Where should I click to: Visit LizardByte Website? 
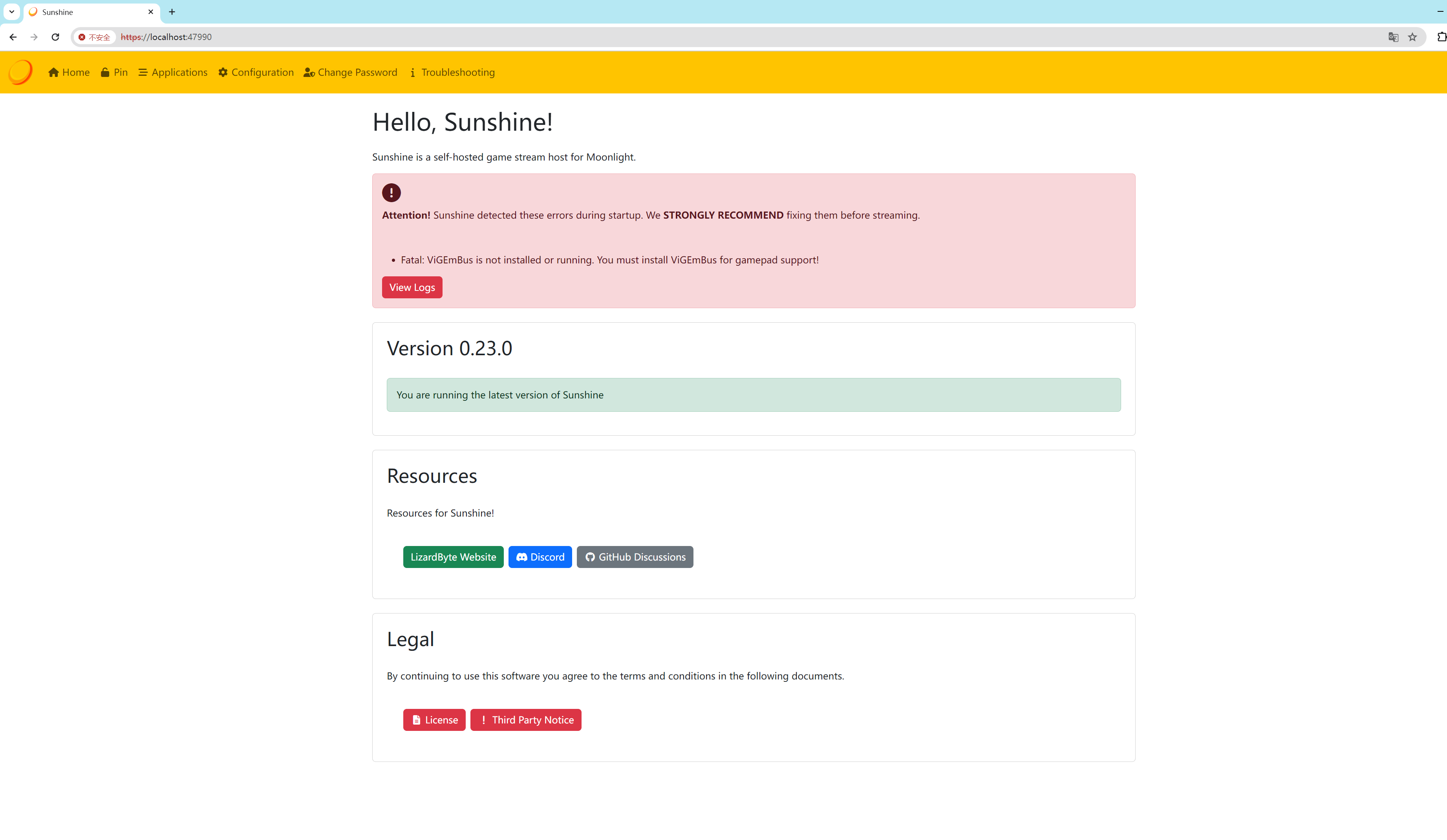453,557
